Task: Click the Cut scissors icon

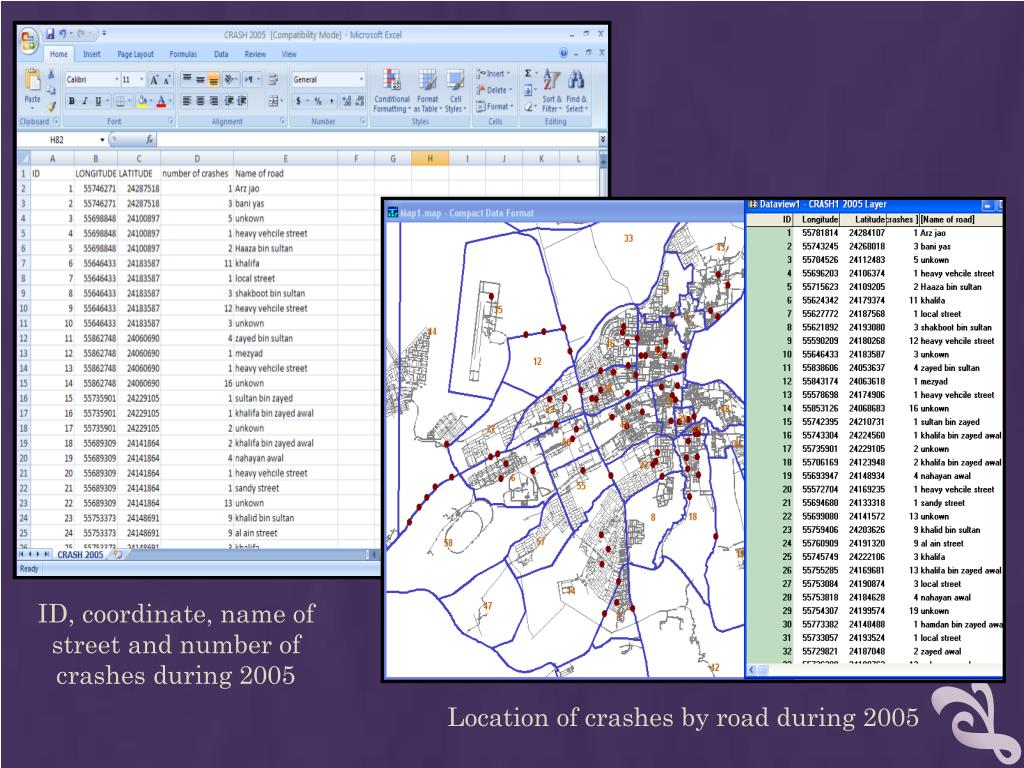Action: click(51, 74)
